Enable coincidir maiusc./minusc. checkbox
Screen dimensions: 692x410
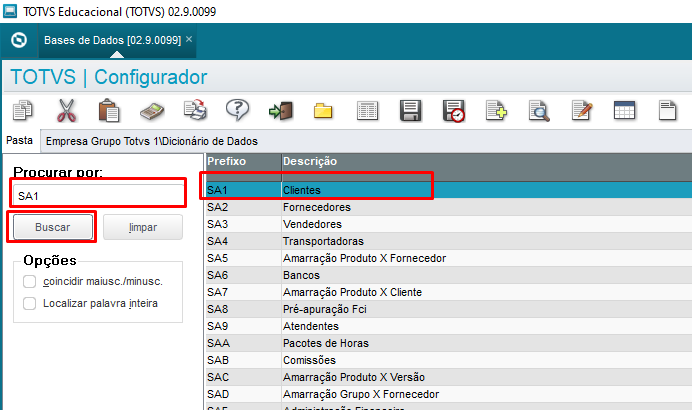[30, 281]
